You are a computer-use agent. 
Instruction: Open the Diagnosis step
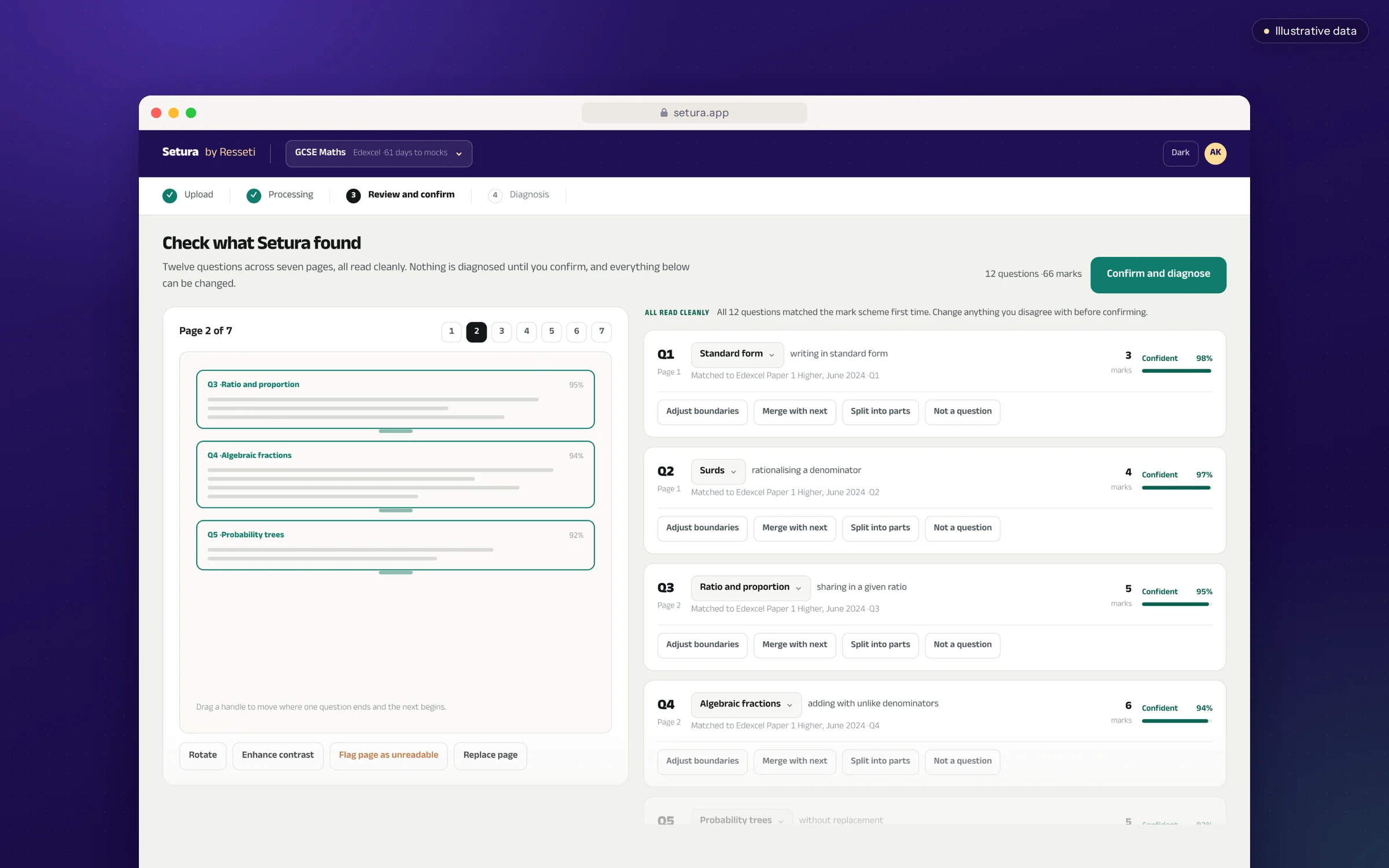[519, 195]
